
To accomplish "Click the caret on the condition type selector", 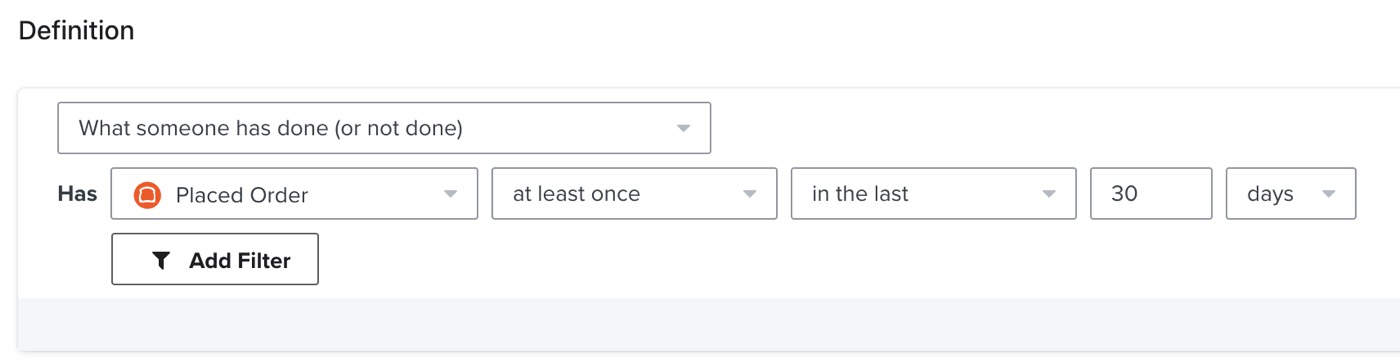I will 683,129.
